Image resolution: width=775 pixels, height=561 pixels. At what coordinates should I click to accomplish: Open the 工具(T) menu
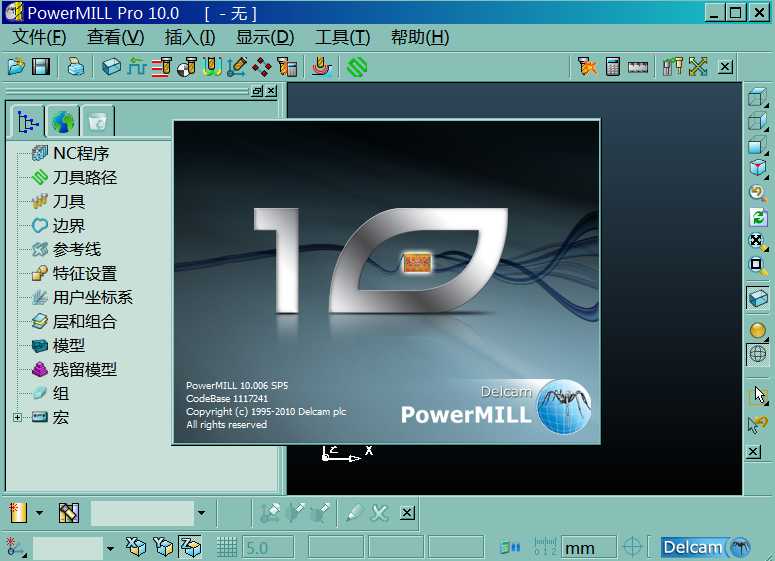[x=342, y=38]
